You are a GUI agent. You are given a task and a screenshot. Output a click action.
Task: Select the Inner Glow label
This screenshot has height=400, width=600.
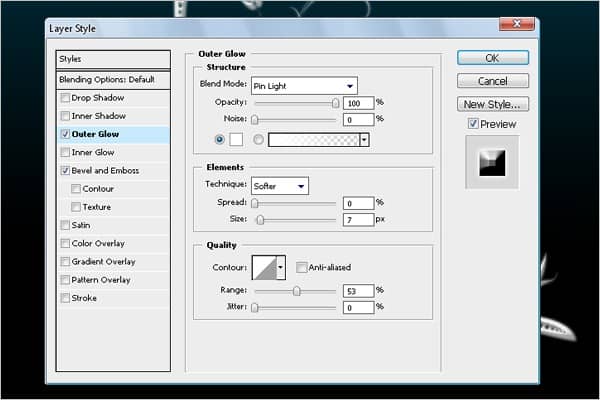93,152
